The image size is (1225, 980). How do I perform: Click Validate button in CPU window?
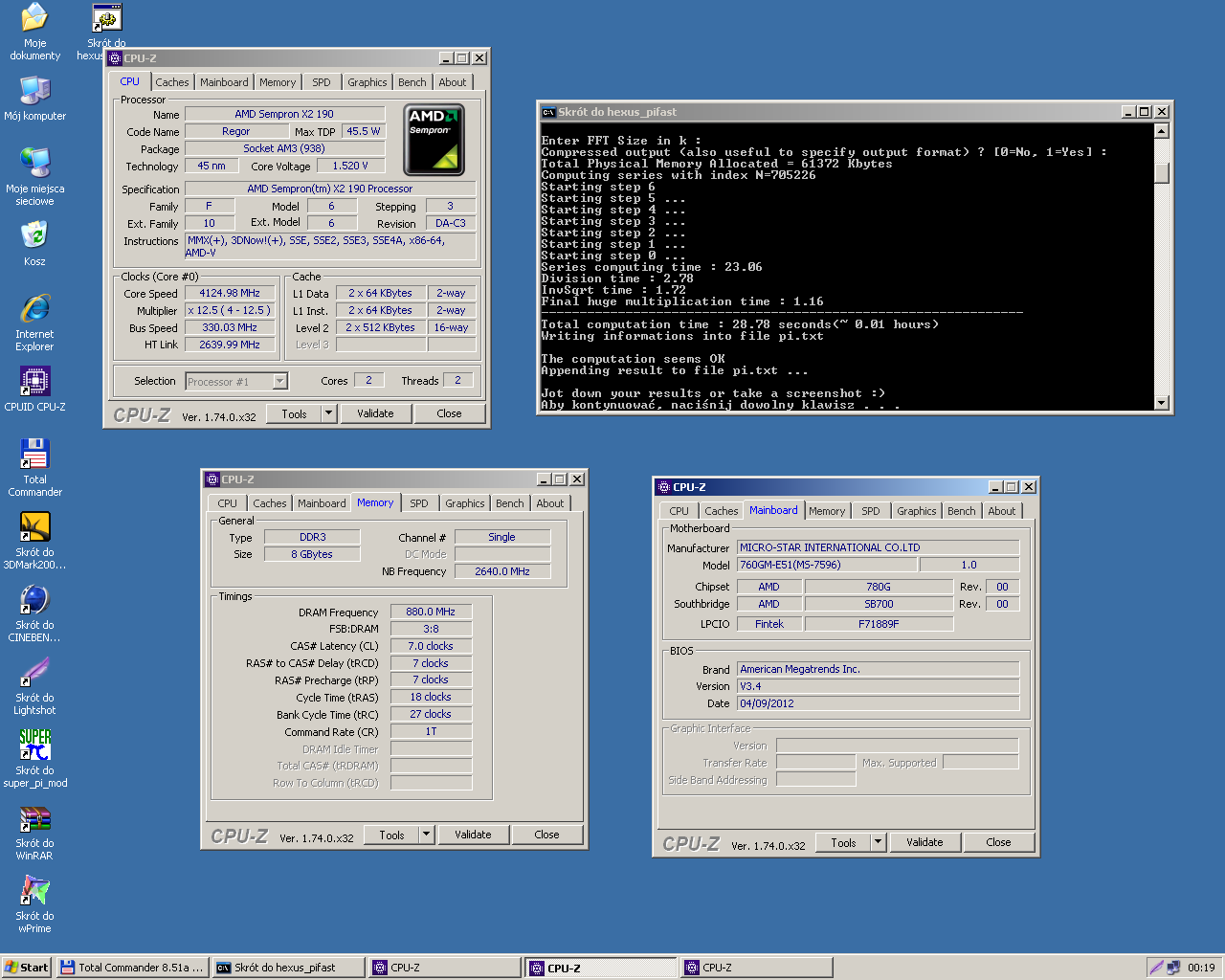coord(375,413)
